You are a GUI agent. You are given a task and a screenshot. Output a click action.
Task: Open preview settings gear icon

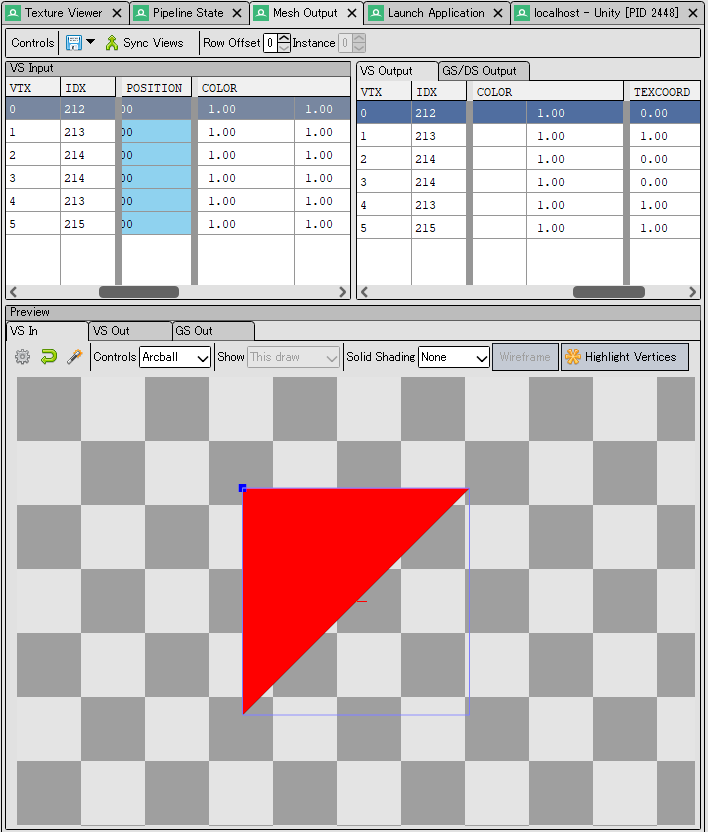tap(22, 357)
